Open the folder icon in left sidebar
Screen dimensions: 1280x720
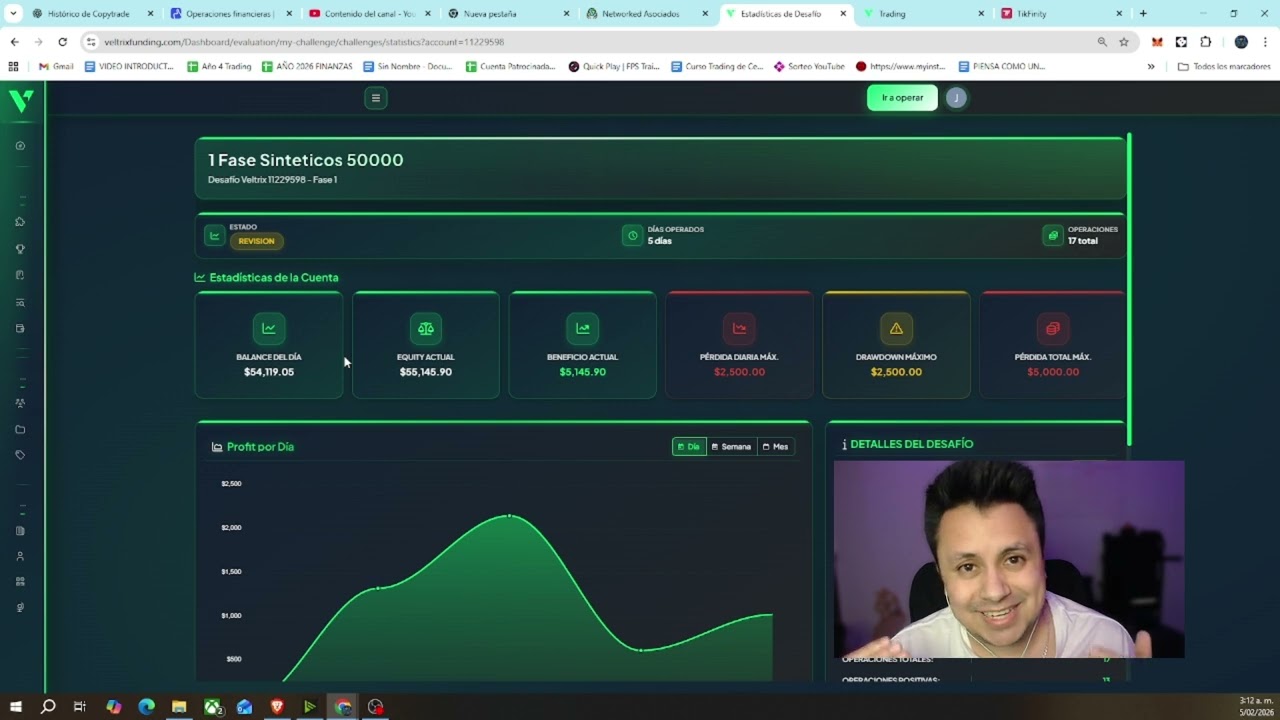point(20,430)
